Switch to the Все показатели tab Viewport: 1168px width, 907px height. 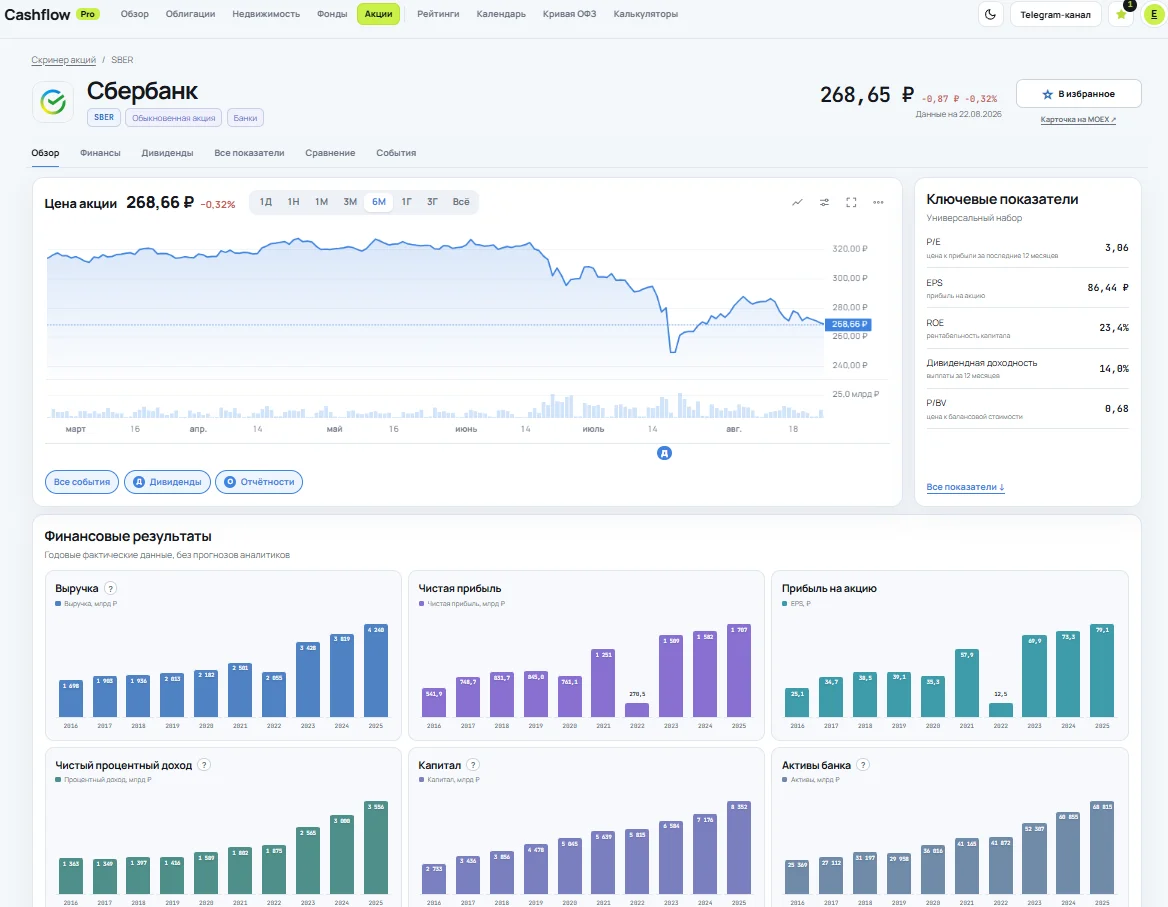tap(250, 153)
